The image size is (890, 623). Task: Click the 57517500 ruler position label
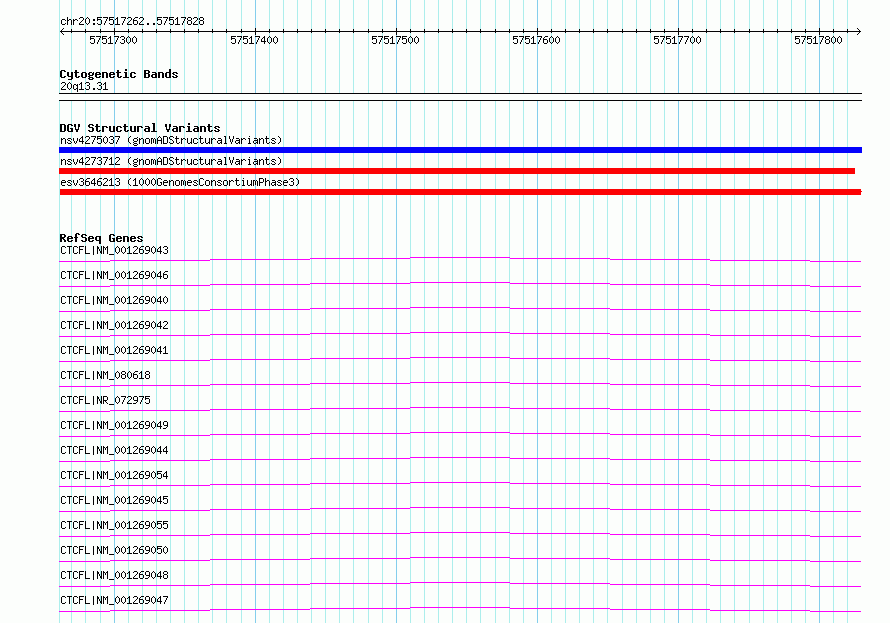(x=395, y=40)
